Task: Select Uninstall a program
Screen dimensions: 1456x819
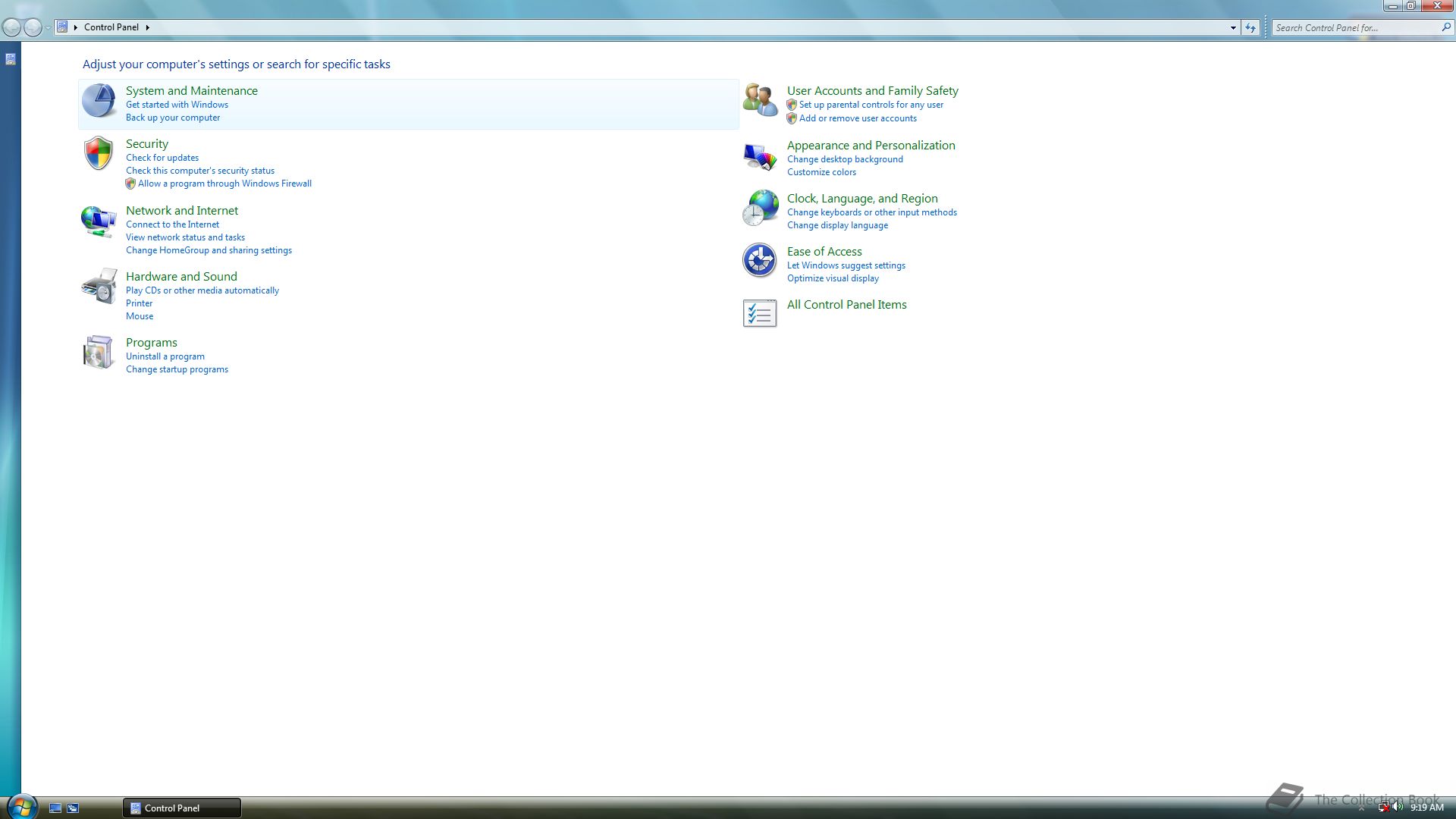Action: click(165, 356)
